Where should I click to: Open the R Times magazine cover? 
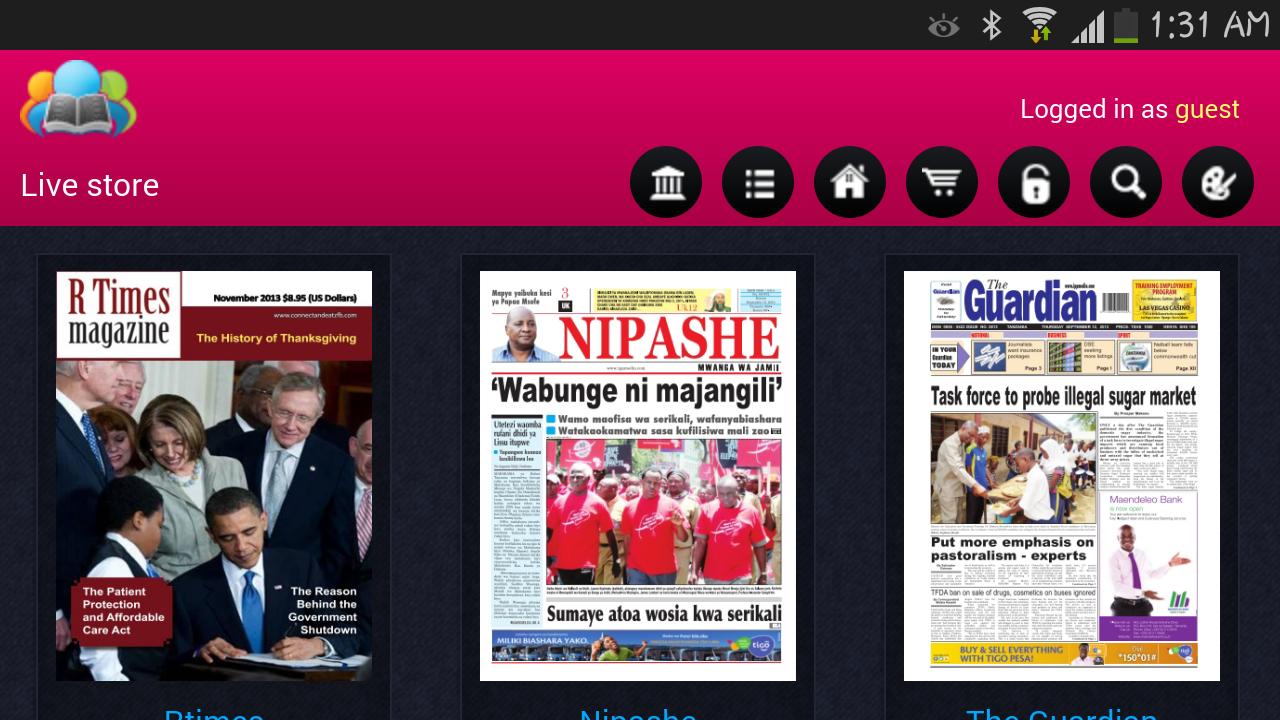click(214, 476)
